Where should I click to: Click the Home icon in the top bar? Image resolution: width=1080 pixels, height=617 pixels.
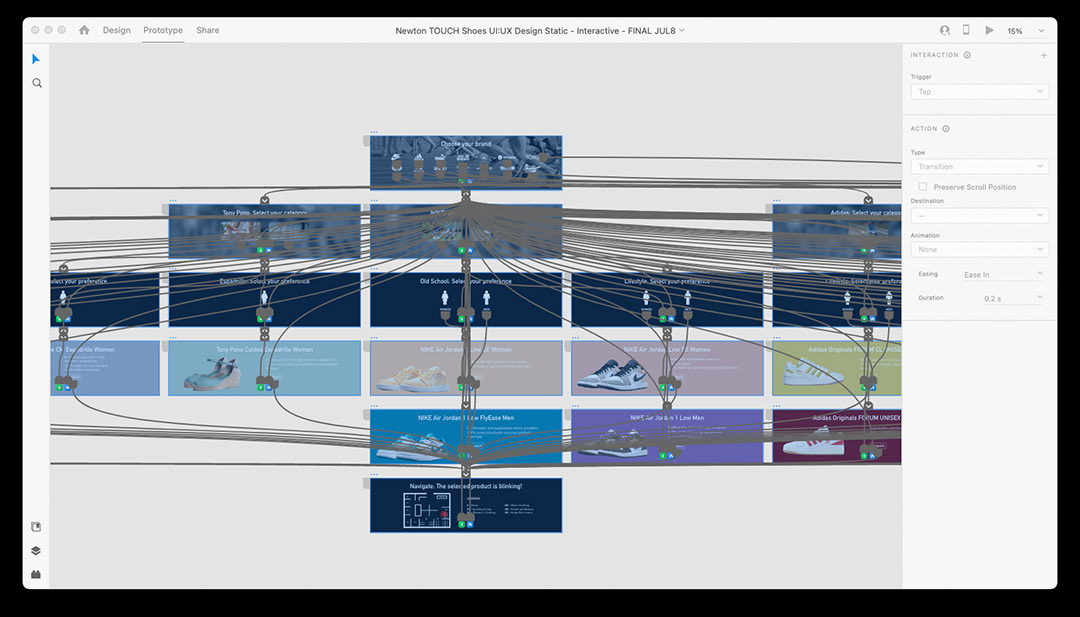[84, 30]
